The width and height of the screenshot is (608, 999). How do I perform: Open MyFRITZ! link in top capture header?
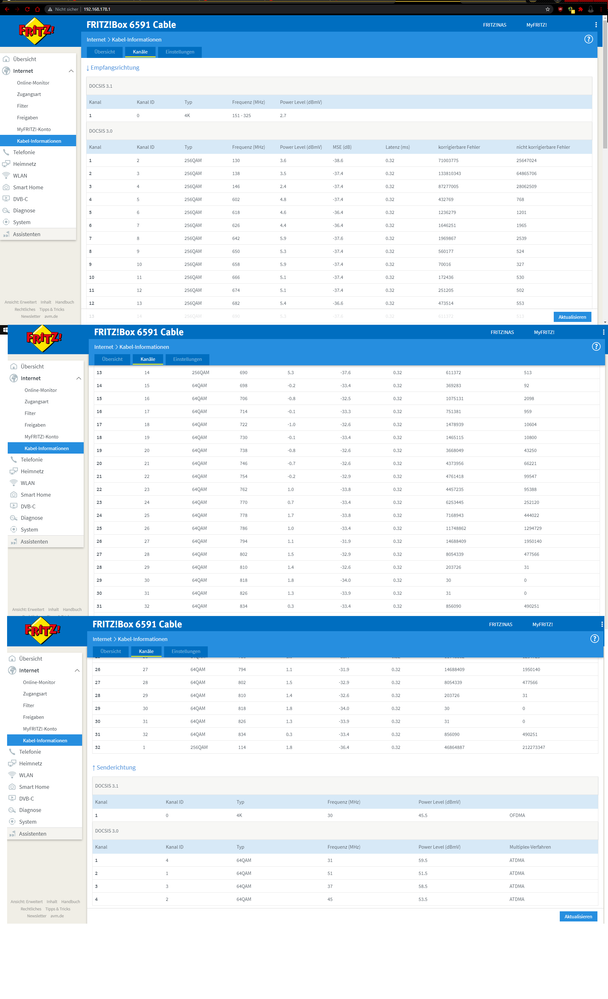click(537, 25)
